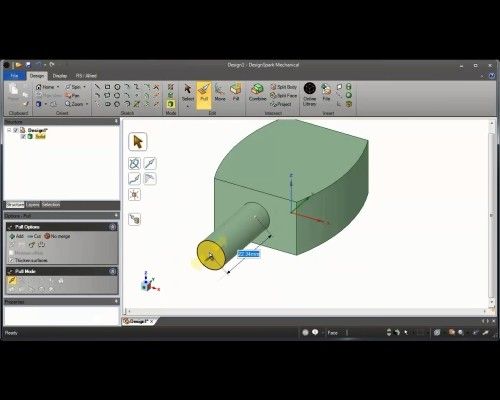Click the Pan orient tool
This screenshot has height=400, width=500.
pos(72,95)
